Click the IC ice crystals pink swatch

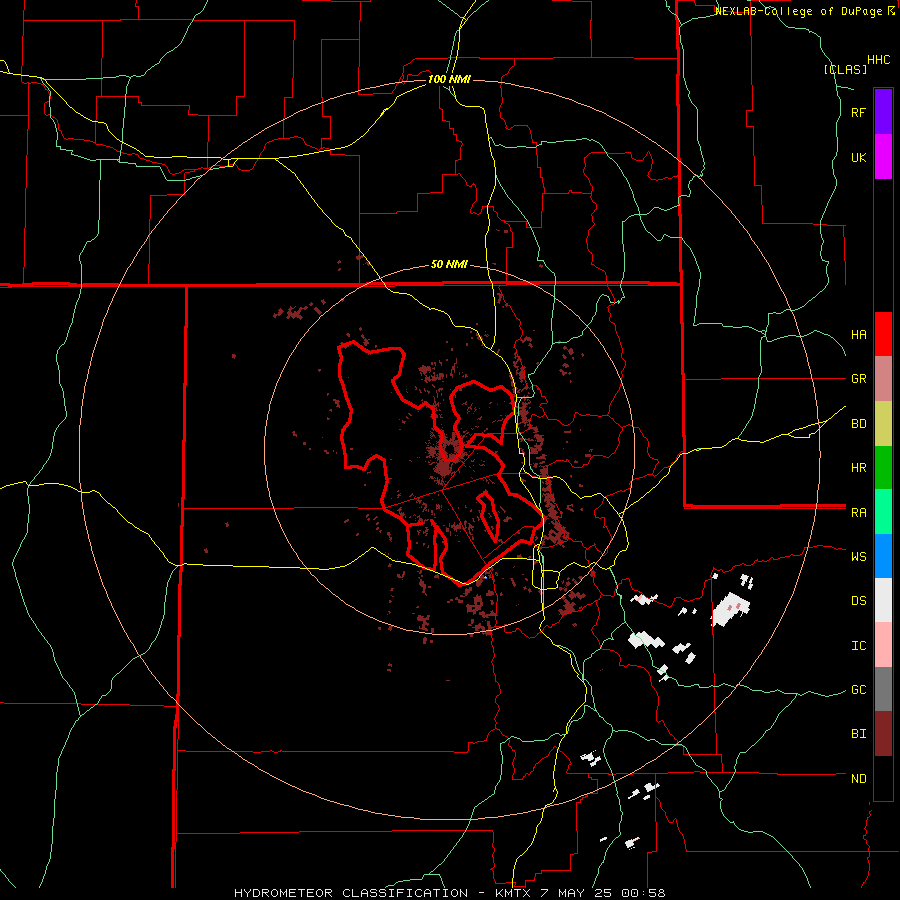pos(883,645)
